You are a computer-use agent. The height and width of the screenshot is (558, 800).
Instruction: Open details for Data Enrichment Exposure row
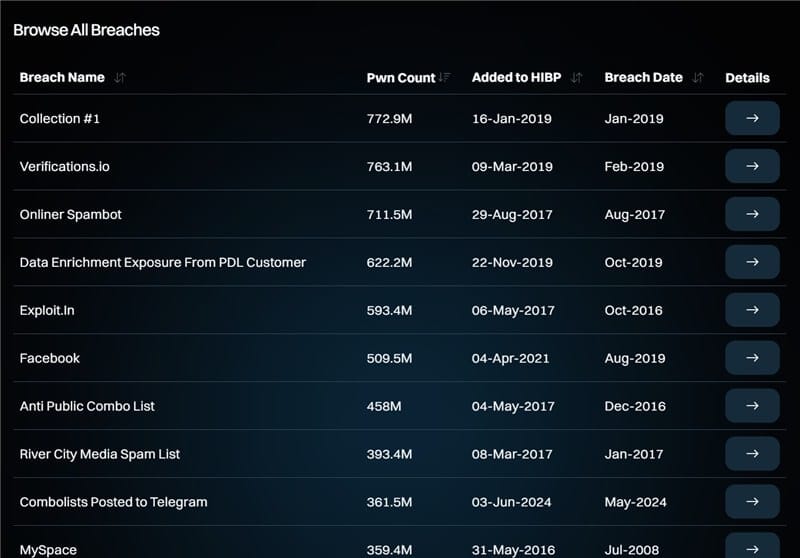[752, 262]
